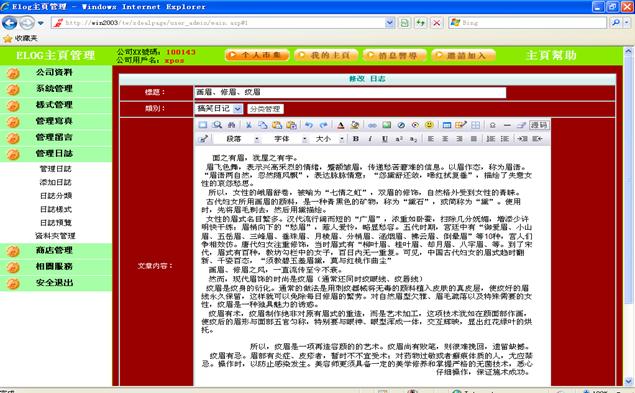Click the insert hyperlink chain icon

372,125
